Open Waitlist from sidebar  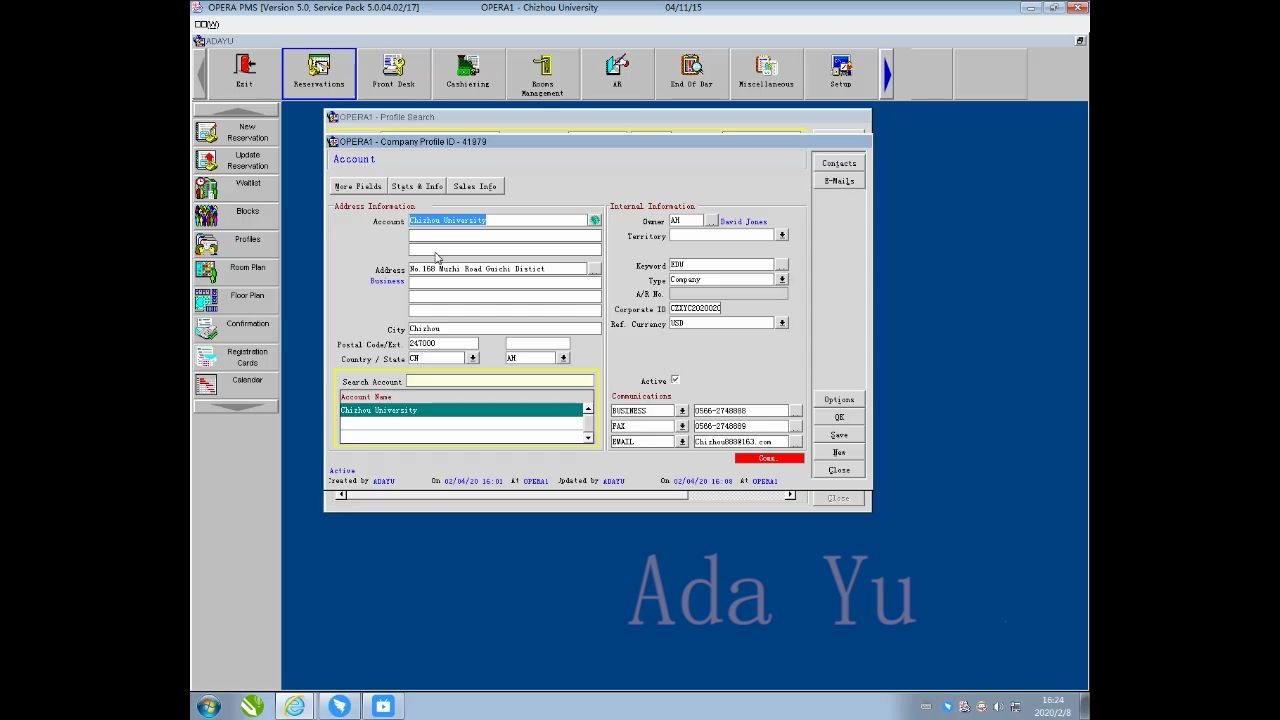pyautogui.click(x=236, y=188)
